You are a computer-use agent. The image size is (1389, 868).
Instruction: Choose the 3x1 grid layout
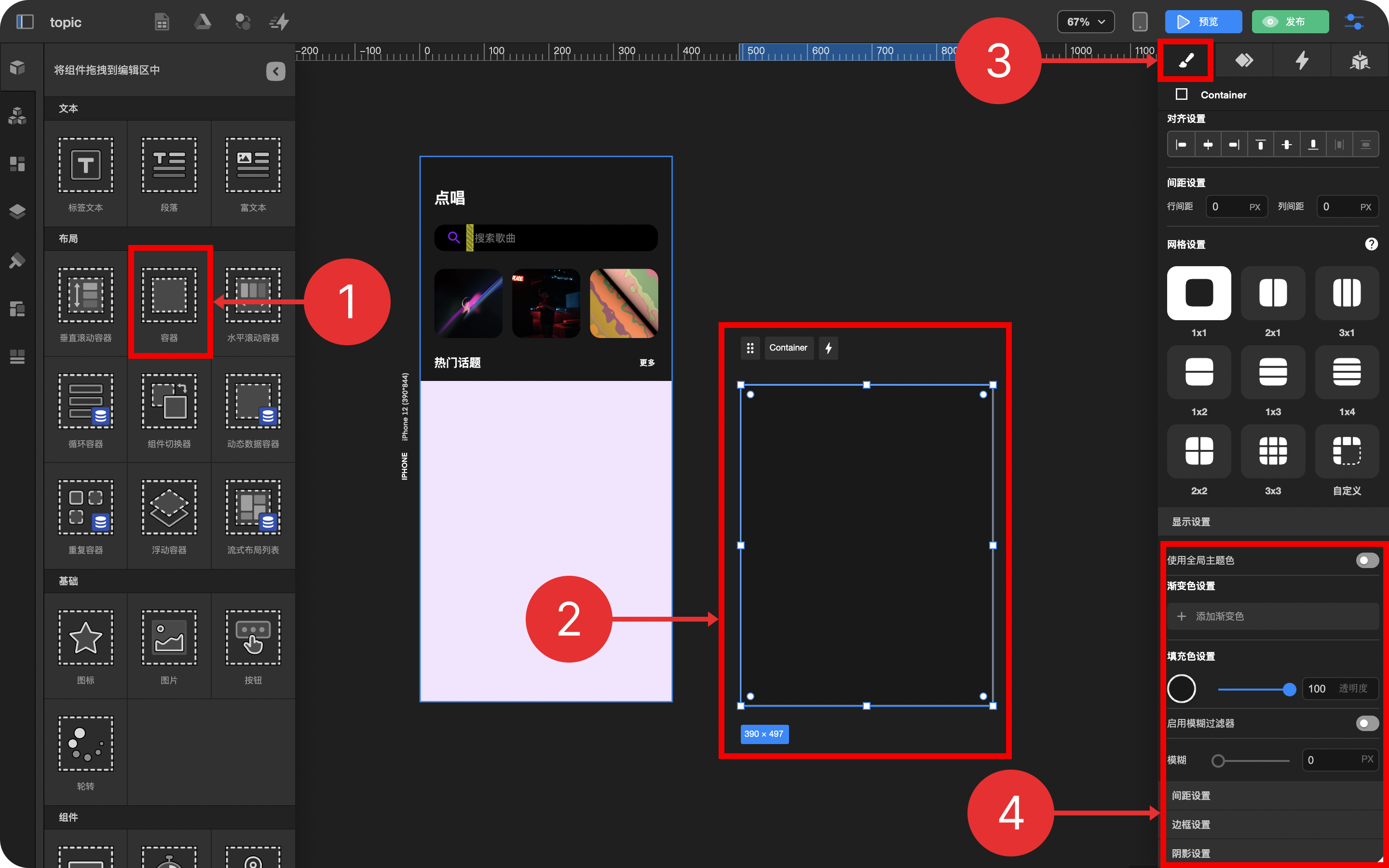coord(1347,293)
